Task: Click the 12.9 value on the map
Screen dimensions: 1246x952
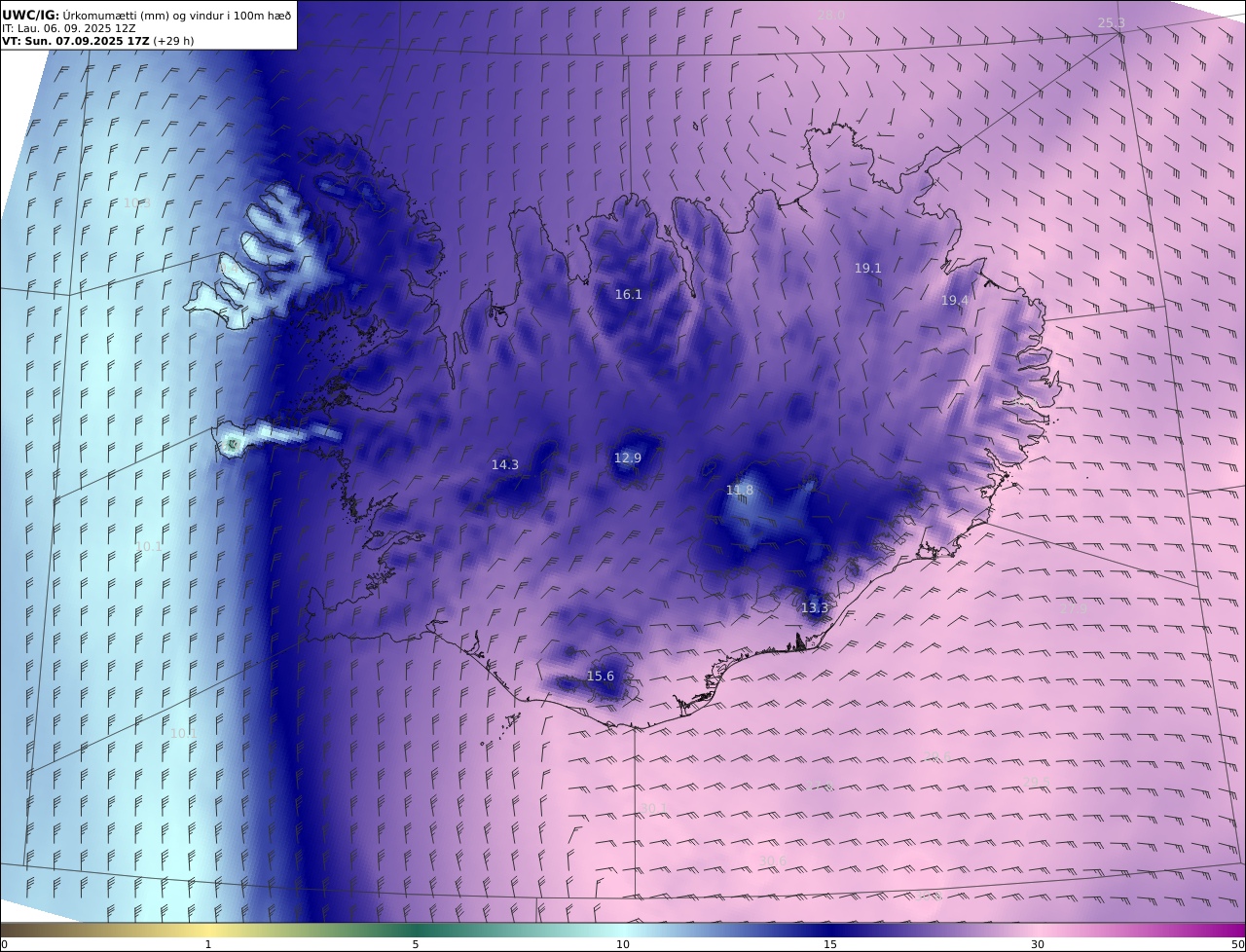Action: click(x=628, y=458)
